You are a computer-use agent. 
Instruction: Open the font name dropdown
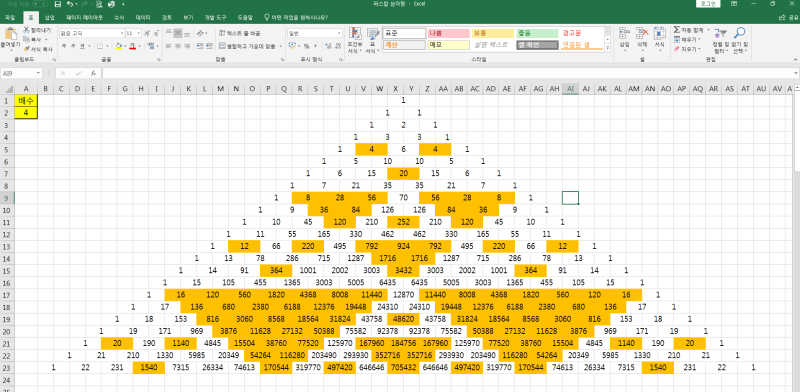122,33
